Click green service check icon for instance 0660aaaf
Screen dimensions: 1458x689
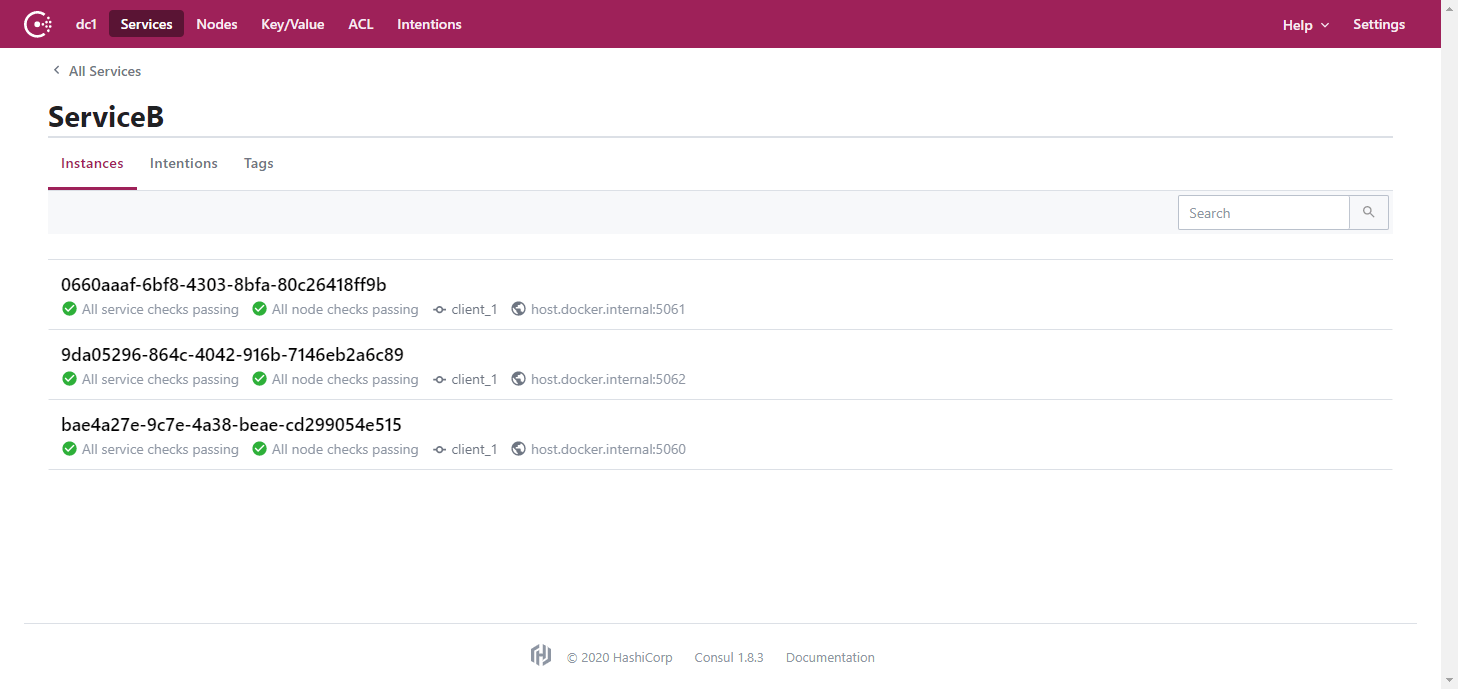pos(69,309)
